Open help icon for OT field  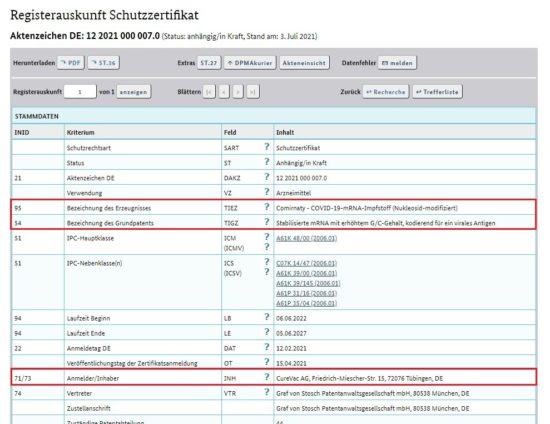pos(267,362)
